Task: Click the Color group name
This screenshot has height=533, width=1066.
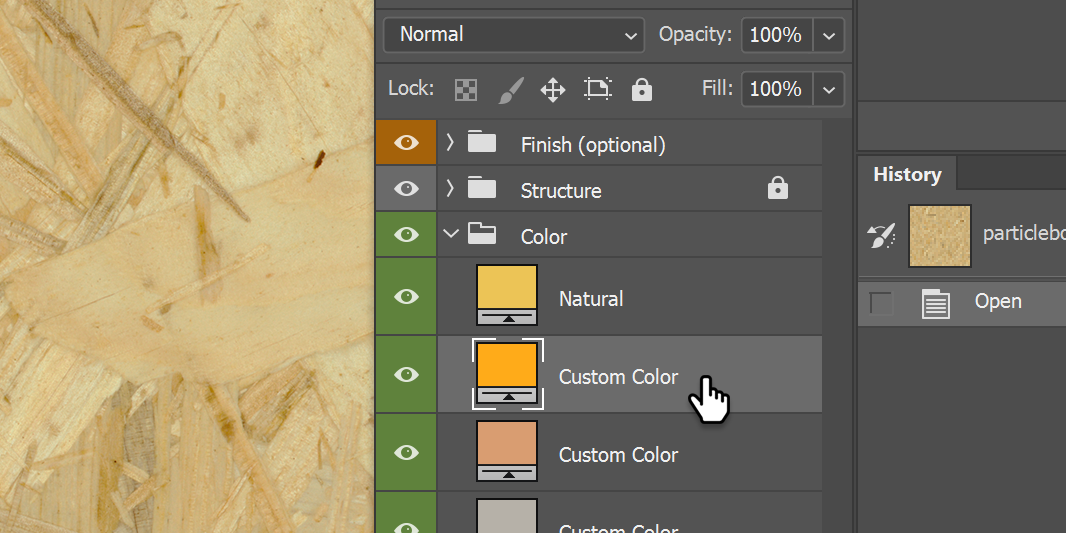Action: [544, 237]
